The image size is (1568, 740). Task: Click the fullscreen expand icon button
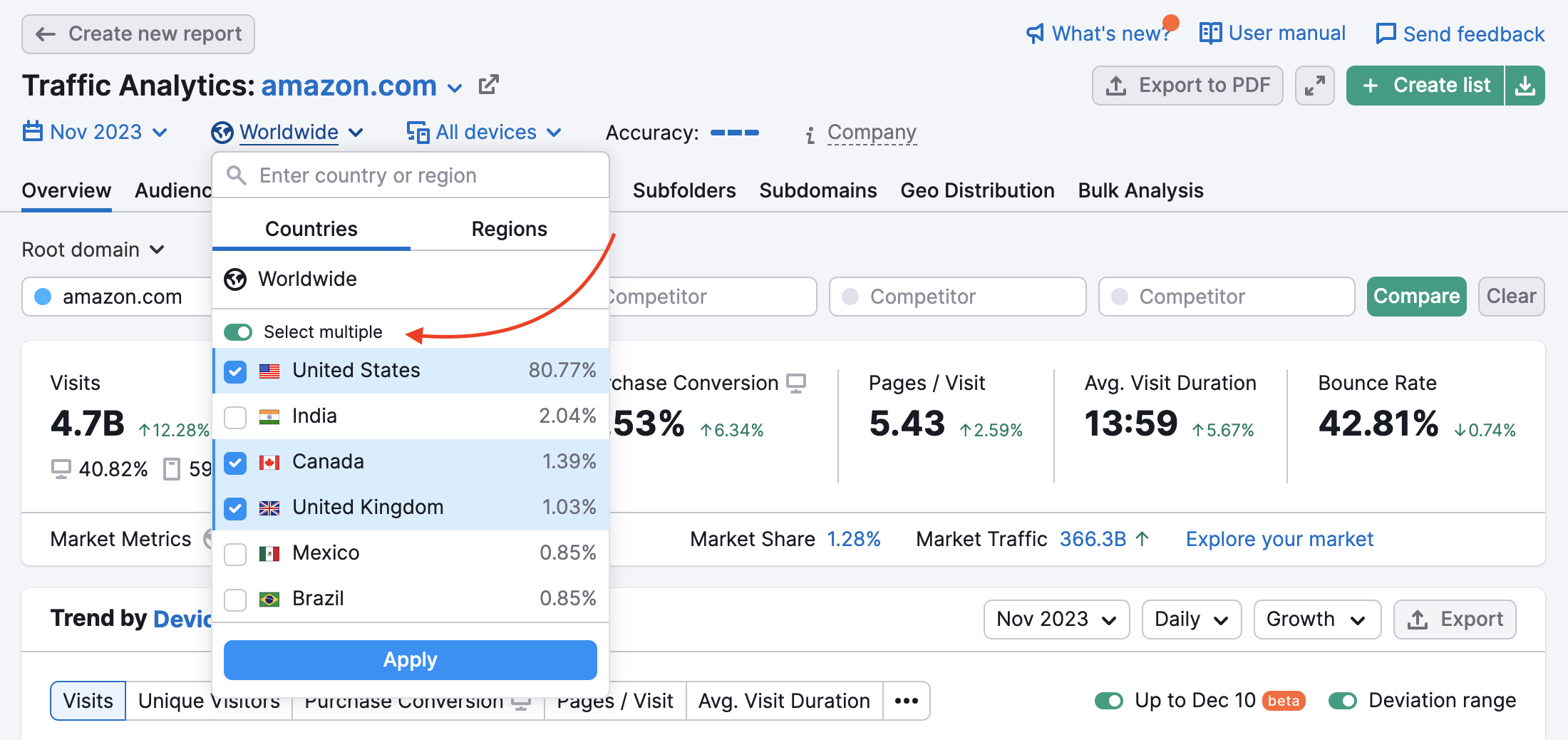[1314, 86]
